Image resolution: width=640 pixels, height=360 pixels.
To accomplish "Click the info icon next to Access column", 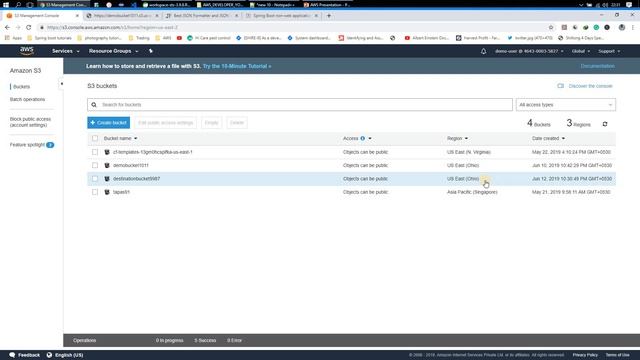I will point(362,138).
